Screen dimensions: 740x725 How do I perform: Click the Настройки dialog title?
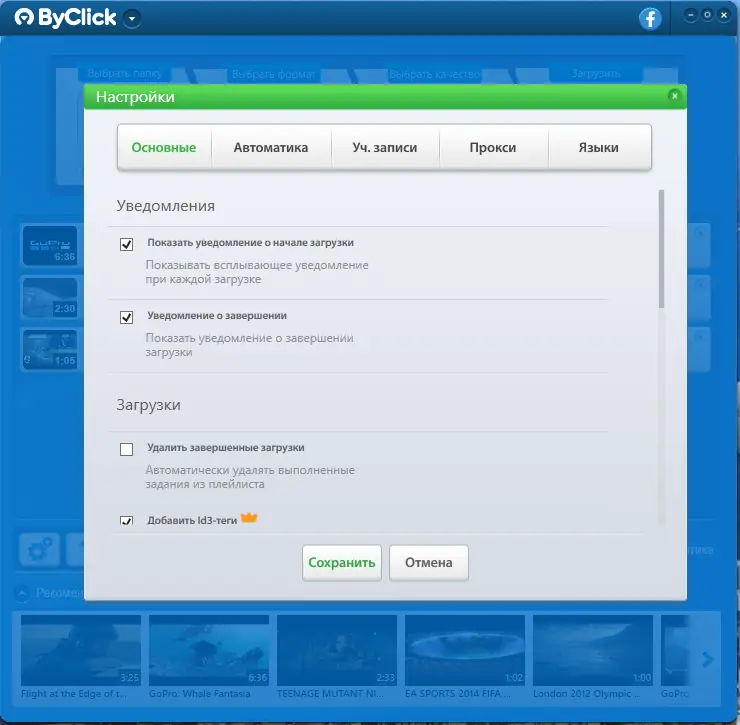[x=135, y=97]
